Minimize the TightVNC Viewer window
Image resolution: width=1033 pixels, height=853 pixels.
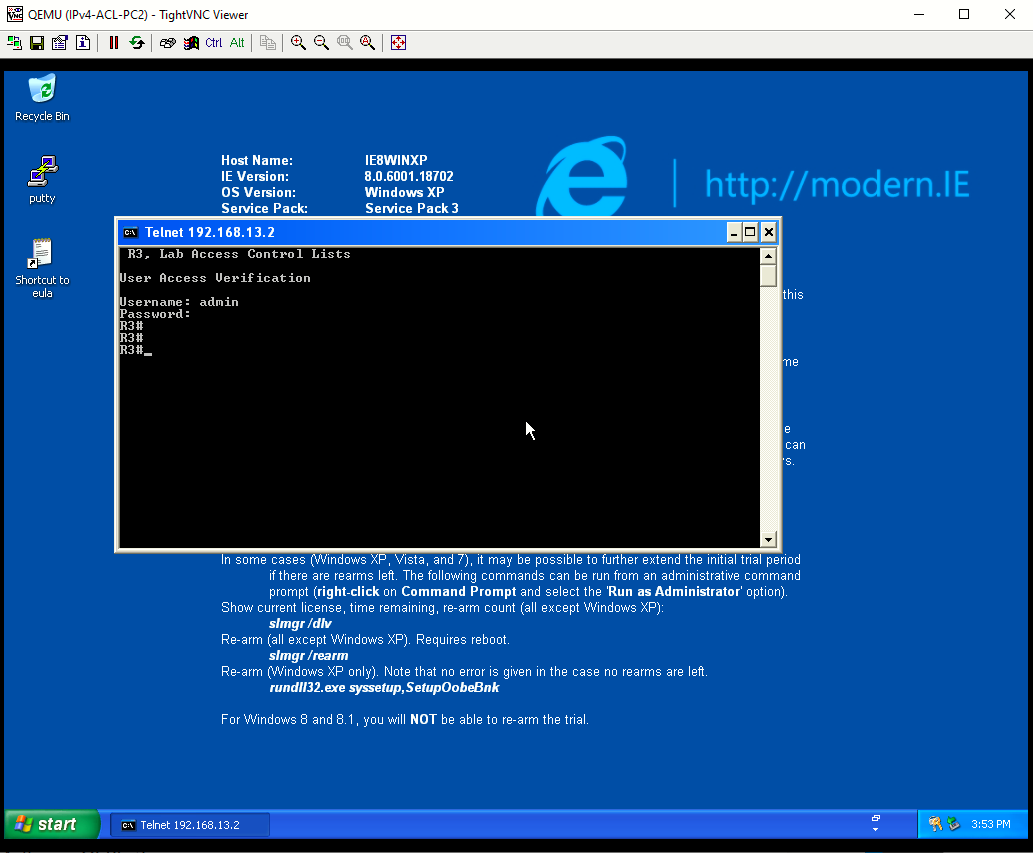pos(919,14)
